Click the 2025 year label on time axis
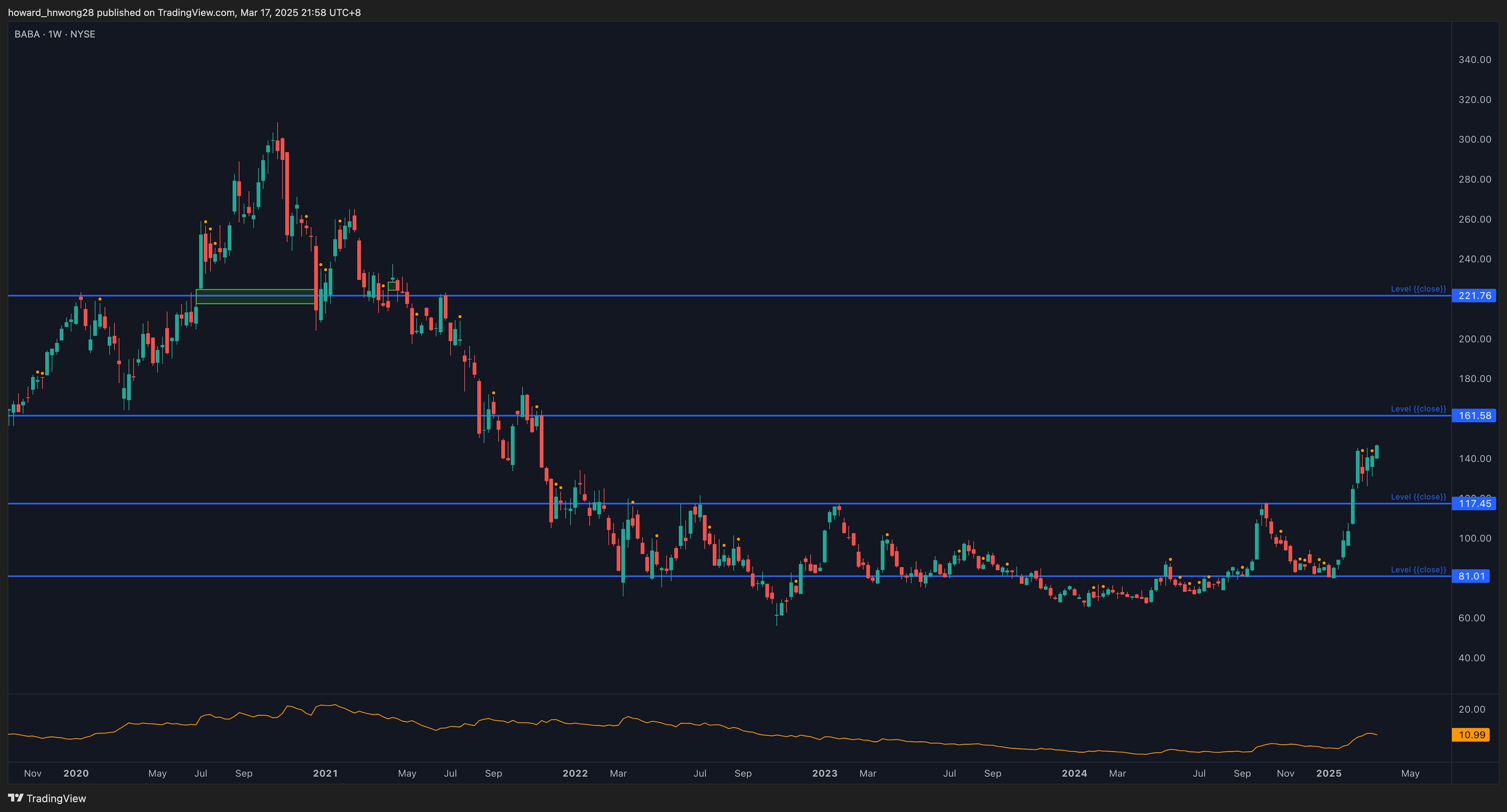 click(1328, 774)
